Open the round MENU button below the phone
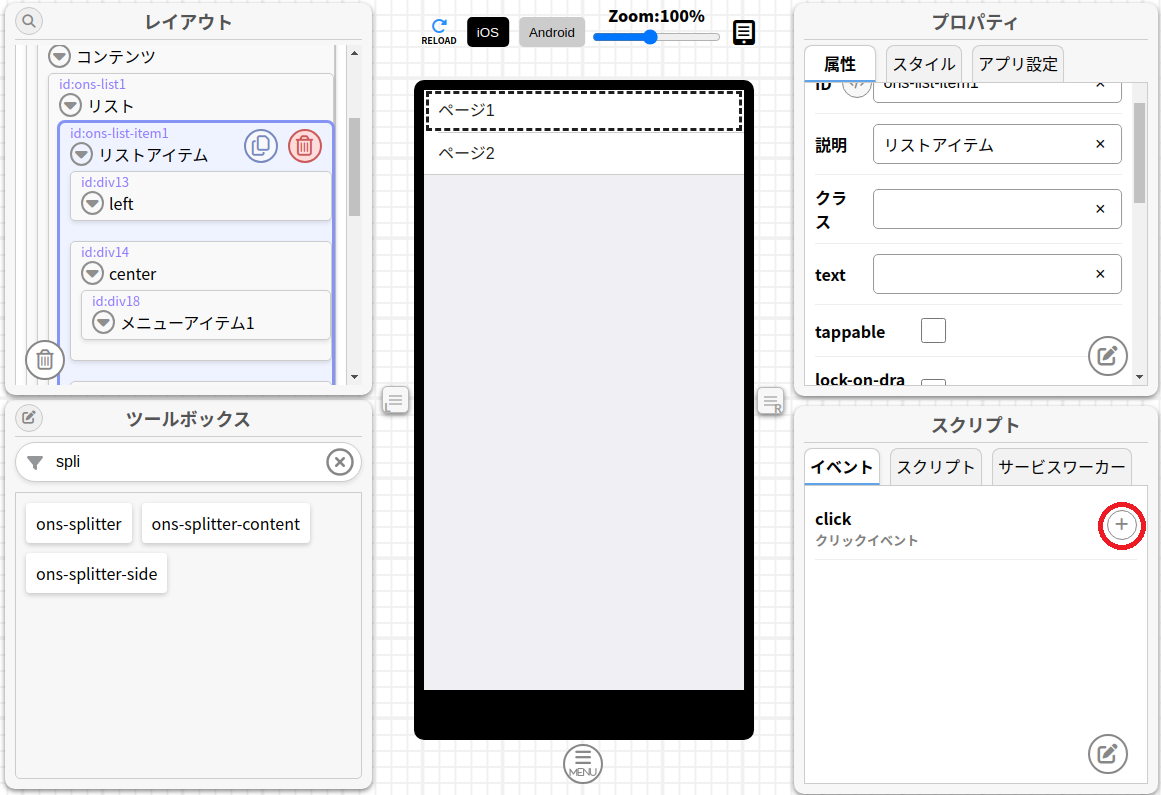1161x795 pixels. pyautogui.click(x=583, y=764)
